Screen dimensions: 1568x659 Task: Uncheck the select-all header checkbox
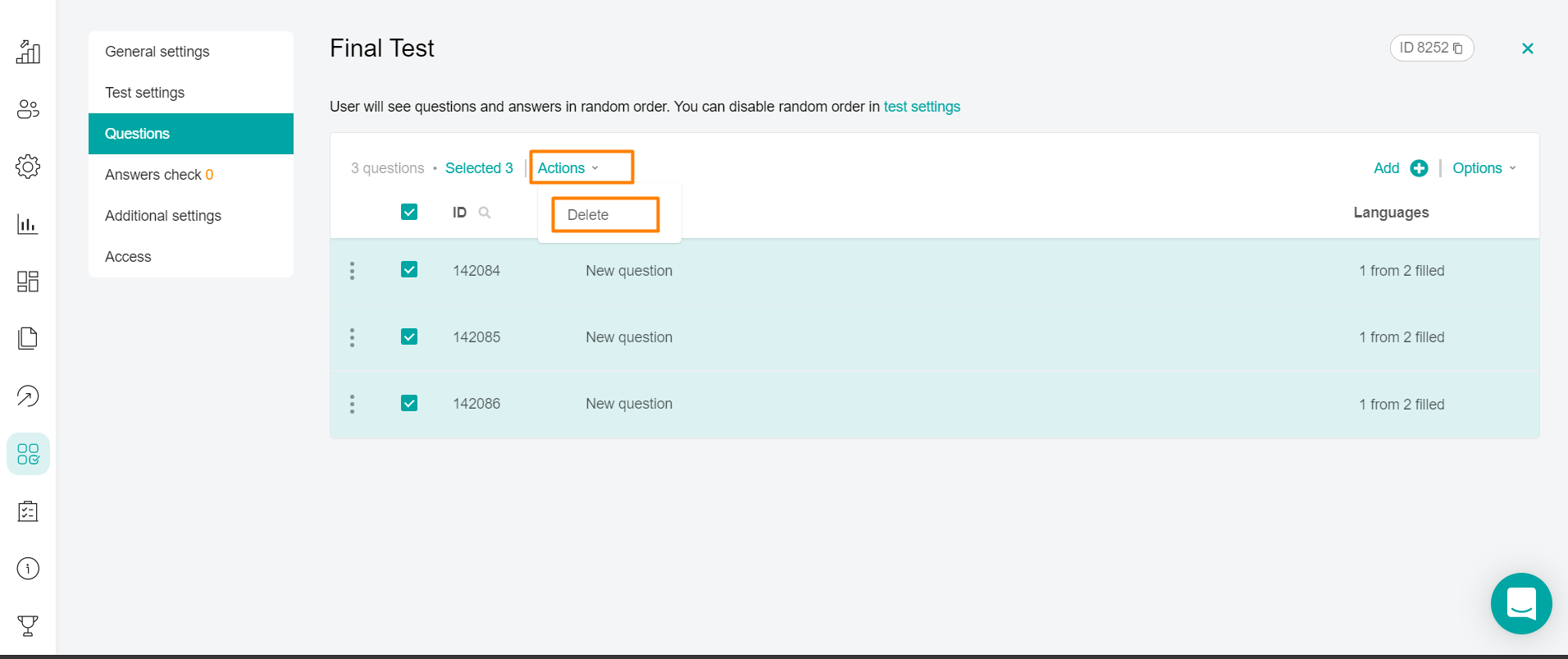click(x=409, y=212)
